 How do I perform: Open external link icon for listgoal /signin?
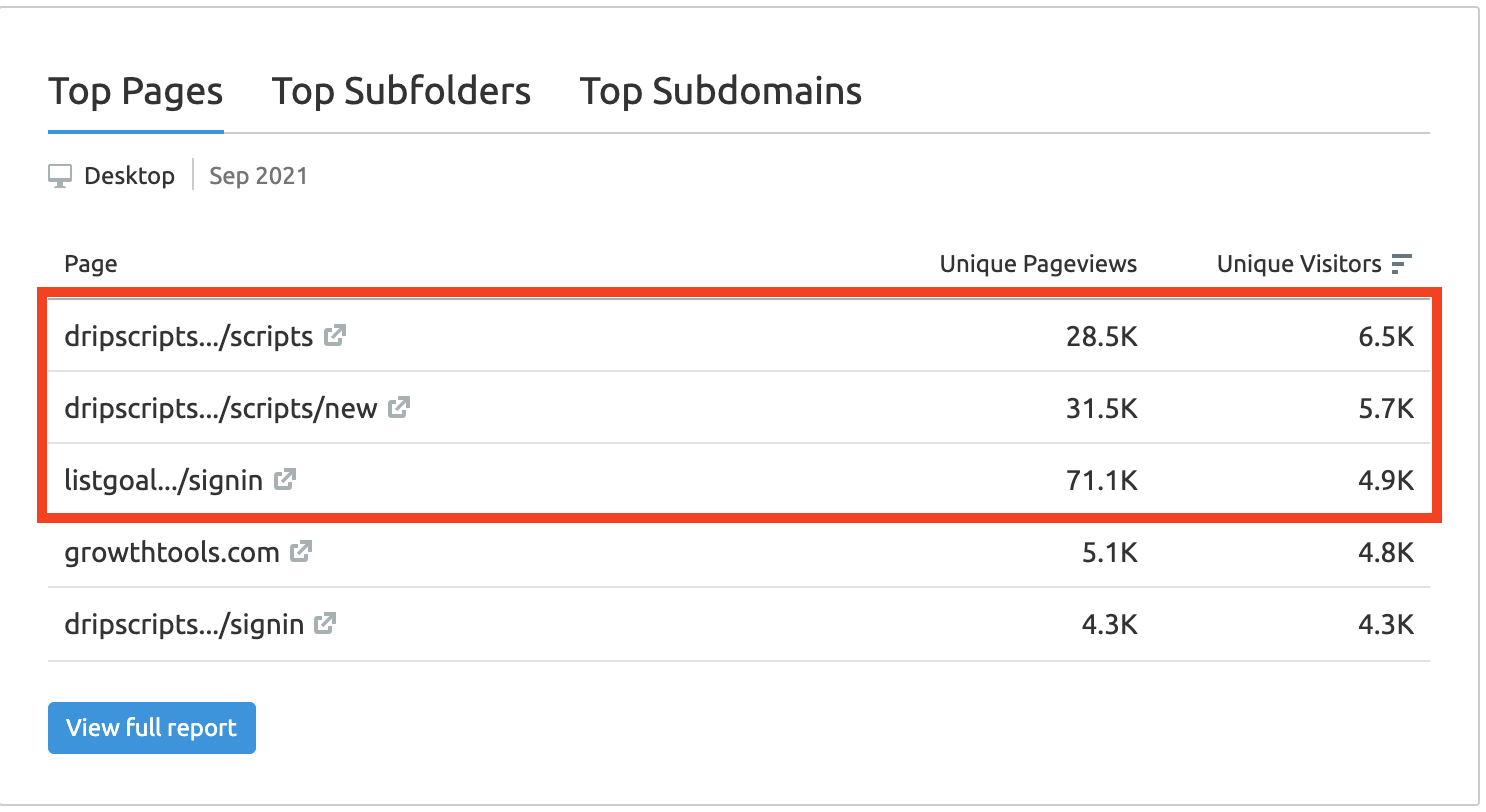pyautogui.click(x=285, y=480)
